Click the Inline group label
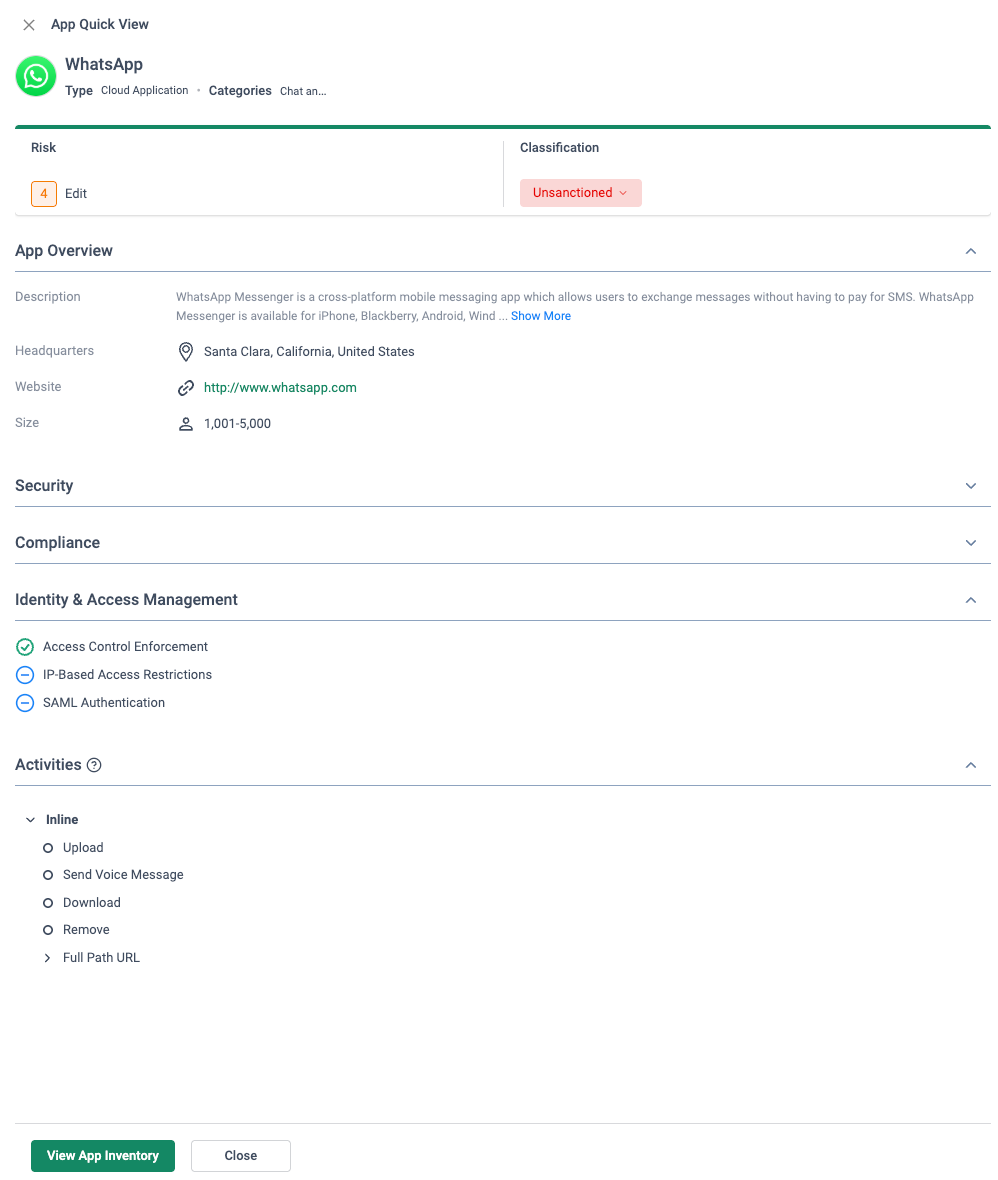 click(x=62, y=820)
